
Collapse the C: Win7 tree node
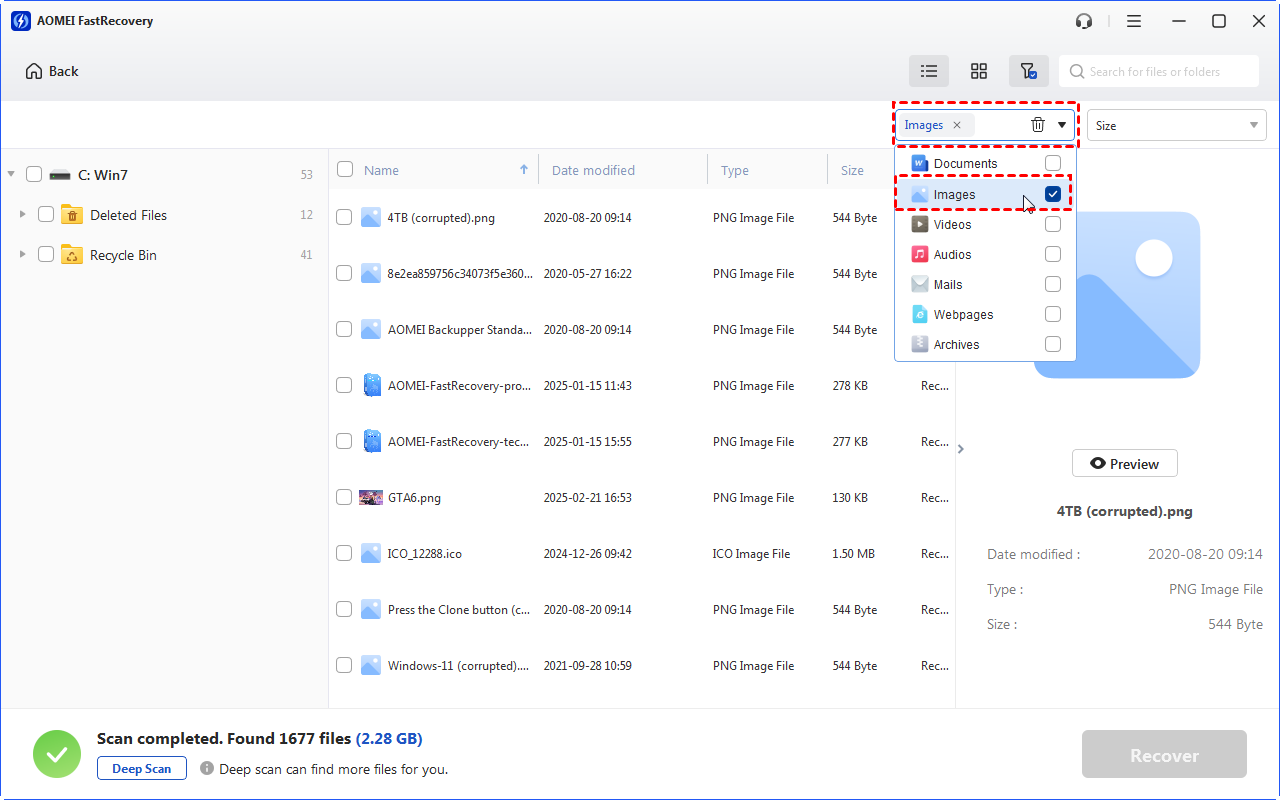pyautogui.click(x=11, y=174)
